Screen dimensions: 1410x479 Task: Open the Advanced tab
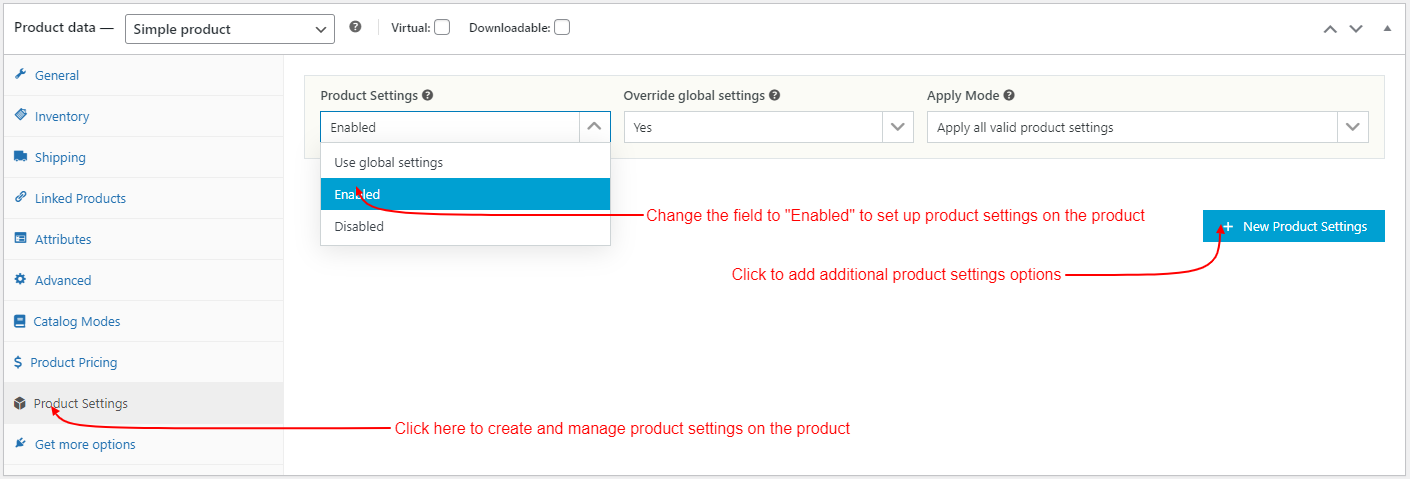coord(142,280)
